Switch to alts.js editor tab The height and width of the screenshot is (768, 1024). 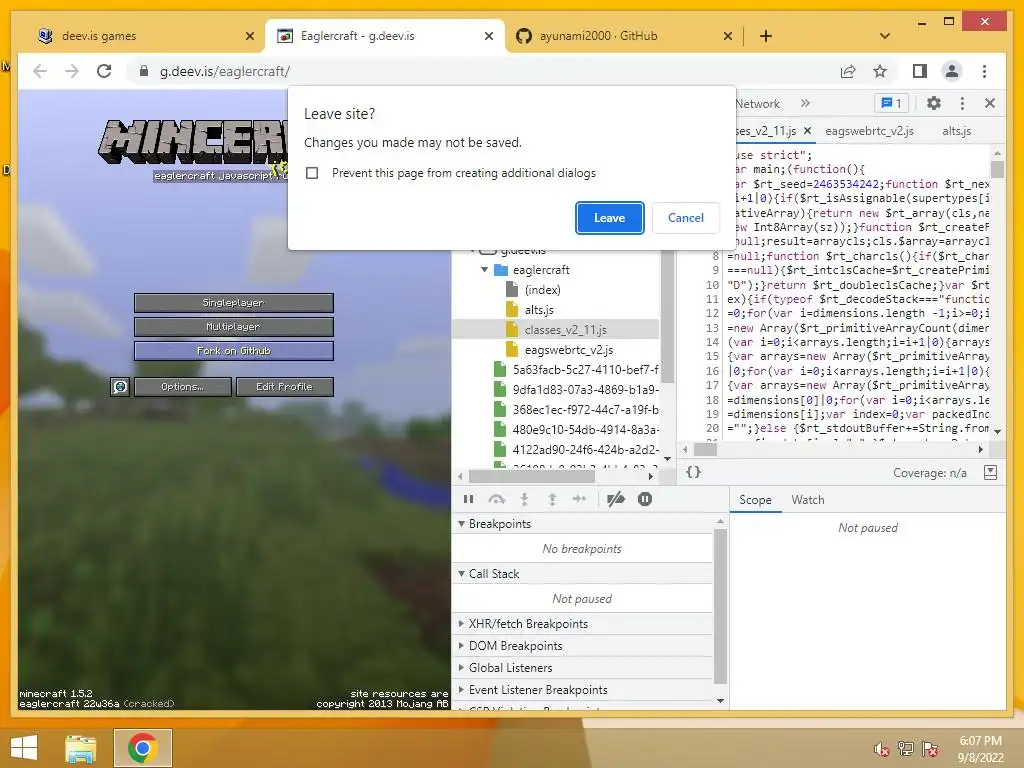point(956,131)
